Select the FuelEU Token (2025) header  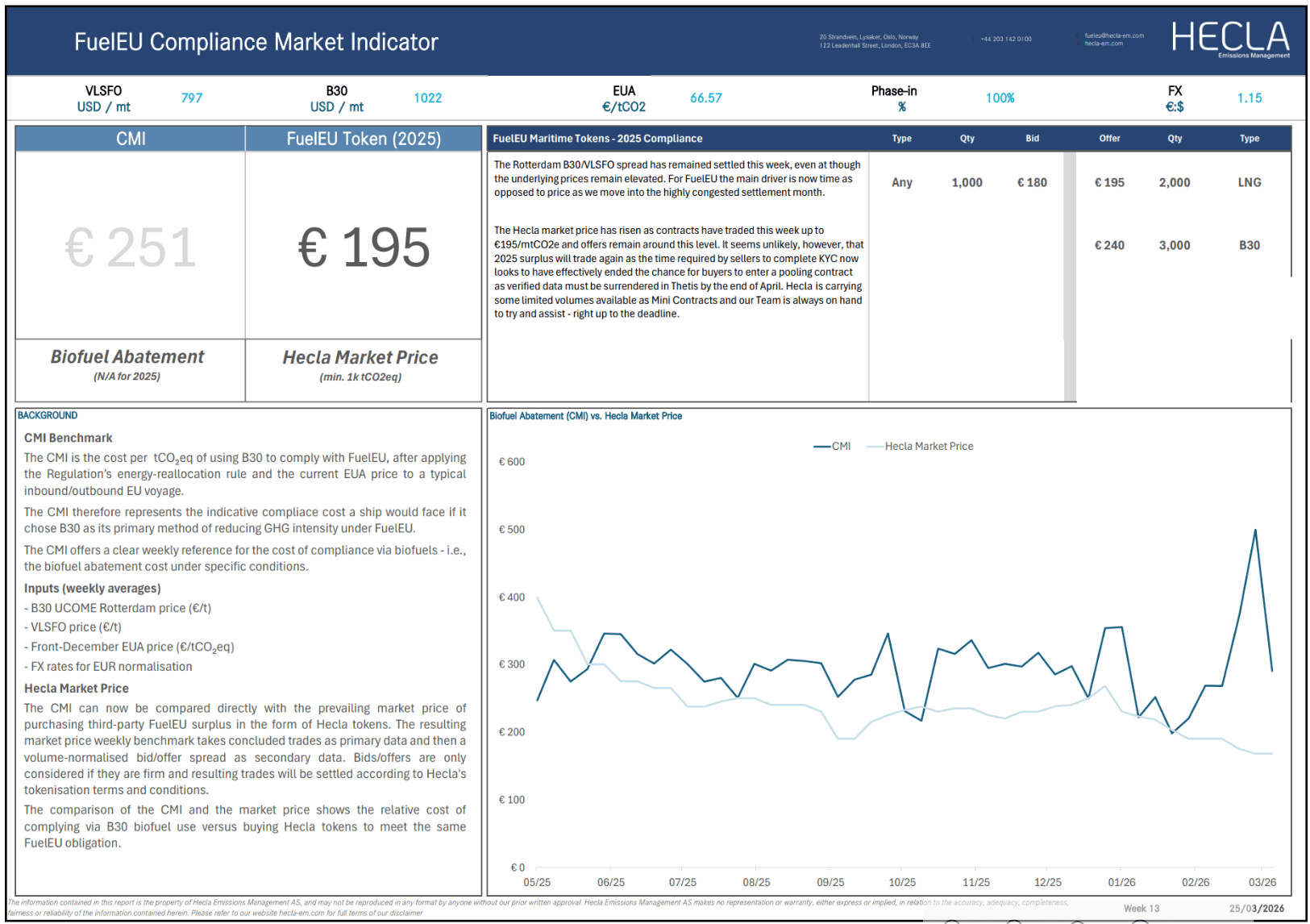(x=364, y=139)
